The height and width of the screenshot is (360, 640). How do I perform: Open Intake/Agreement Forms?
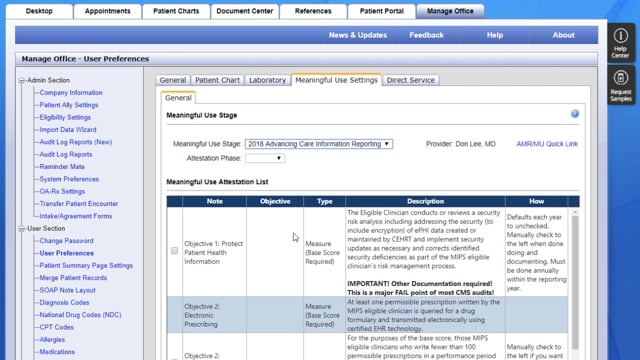point(76,216)
